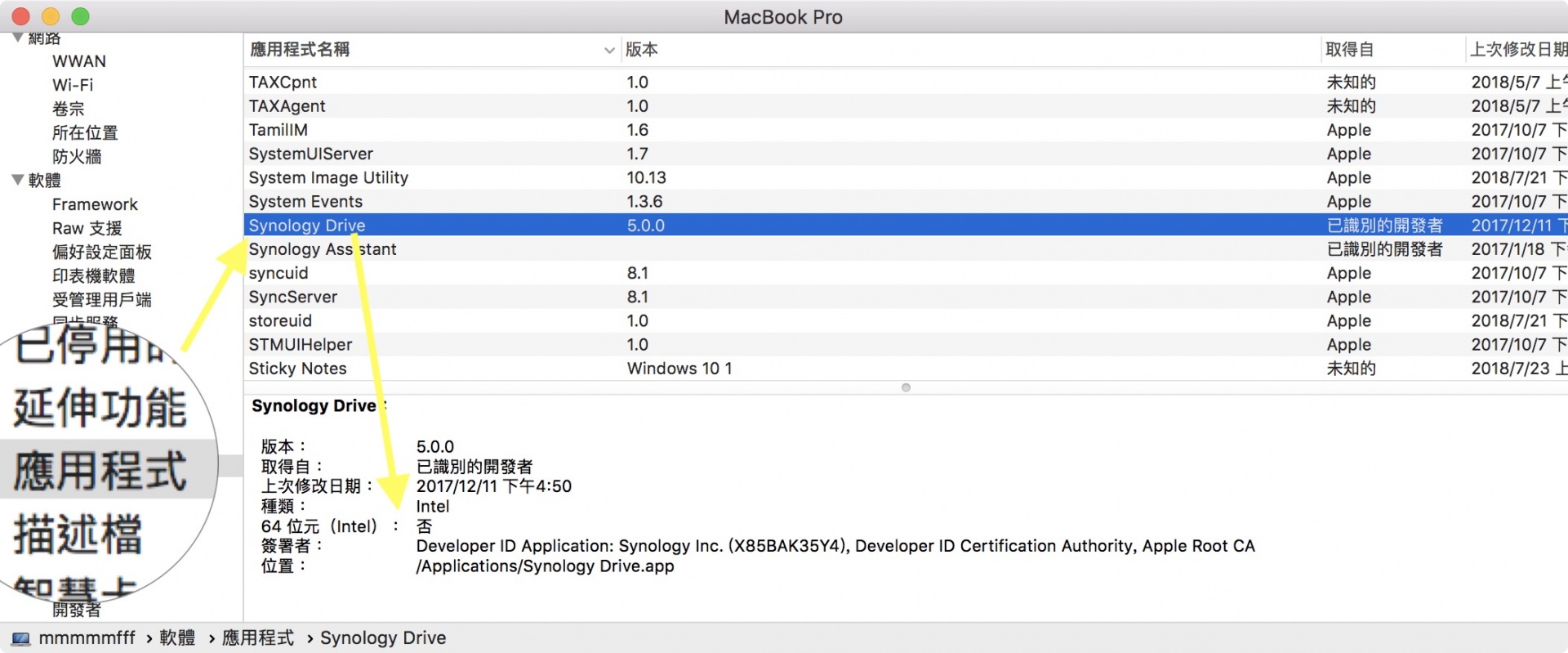Select Raw 支援 in the sidebar
This screenshot has width=1568, height=653.
point(87,228)
